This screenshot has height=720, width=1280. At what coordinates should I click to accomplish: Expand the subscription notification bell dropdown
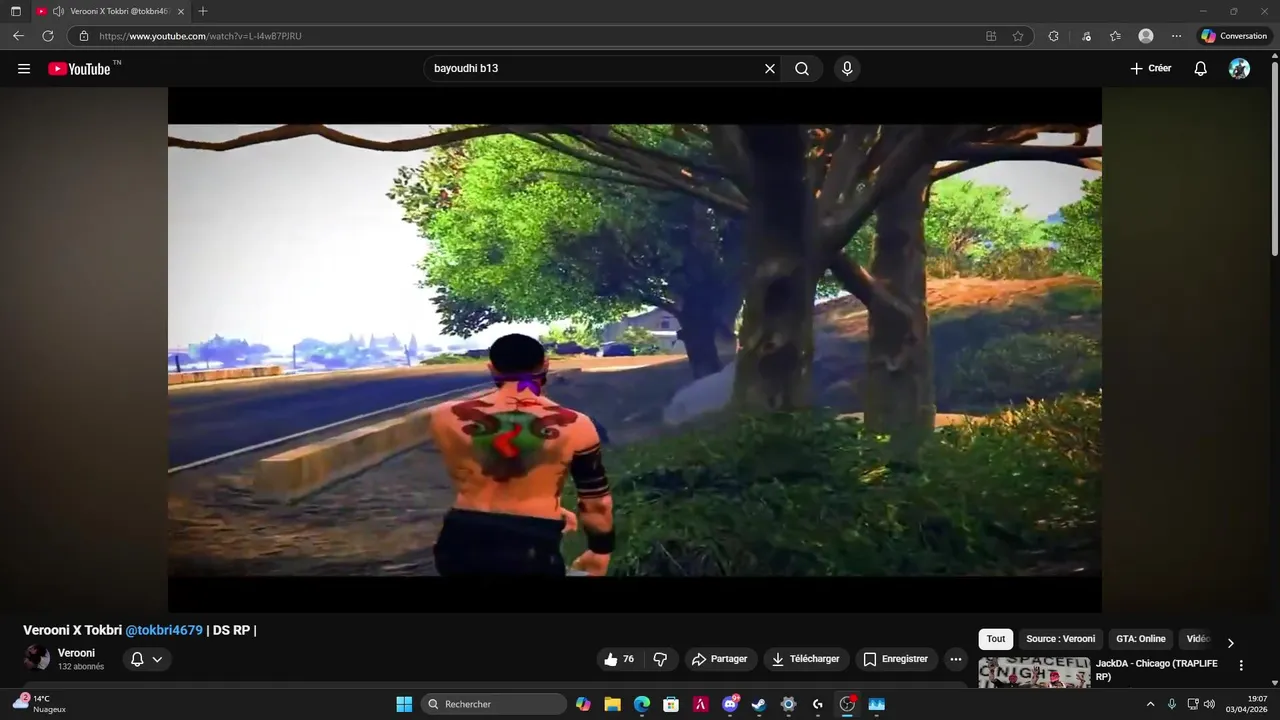pos(147,659)
